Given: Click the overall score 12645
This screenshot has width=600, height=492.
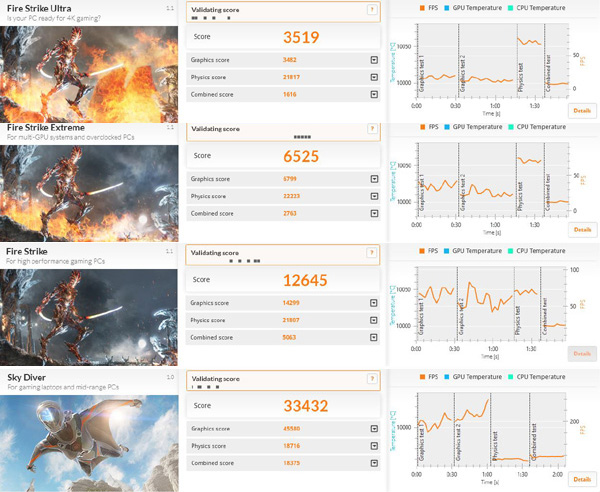Looking at the screenshot, I should (305, 280).
